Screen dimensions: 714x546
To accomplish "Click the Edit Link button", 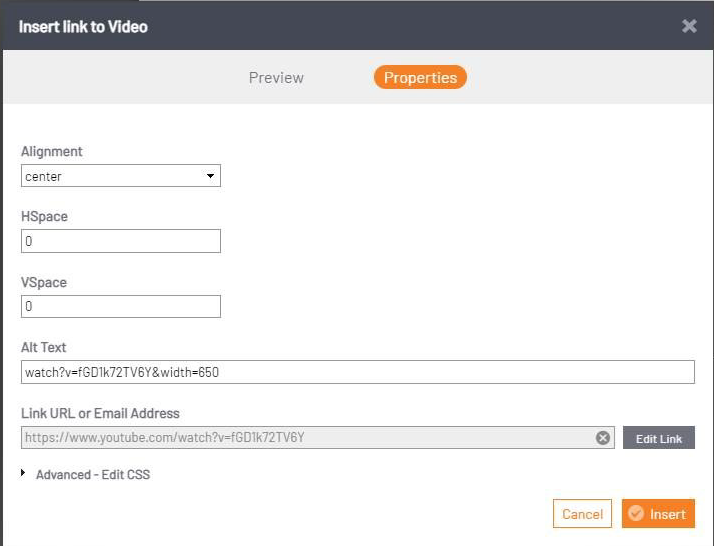I will 658,438.
